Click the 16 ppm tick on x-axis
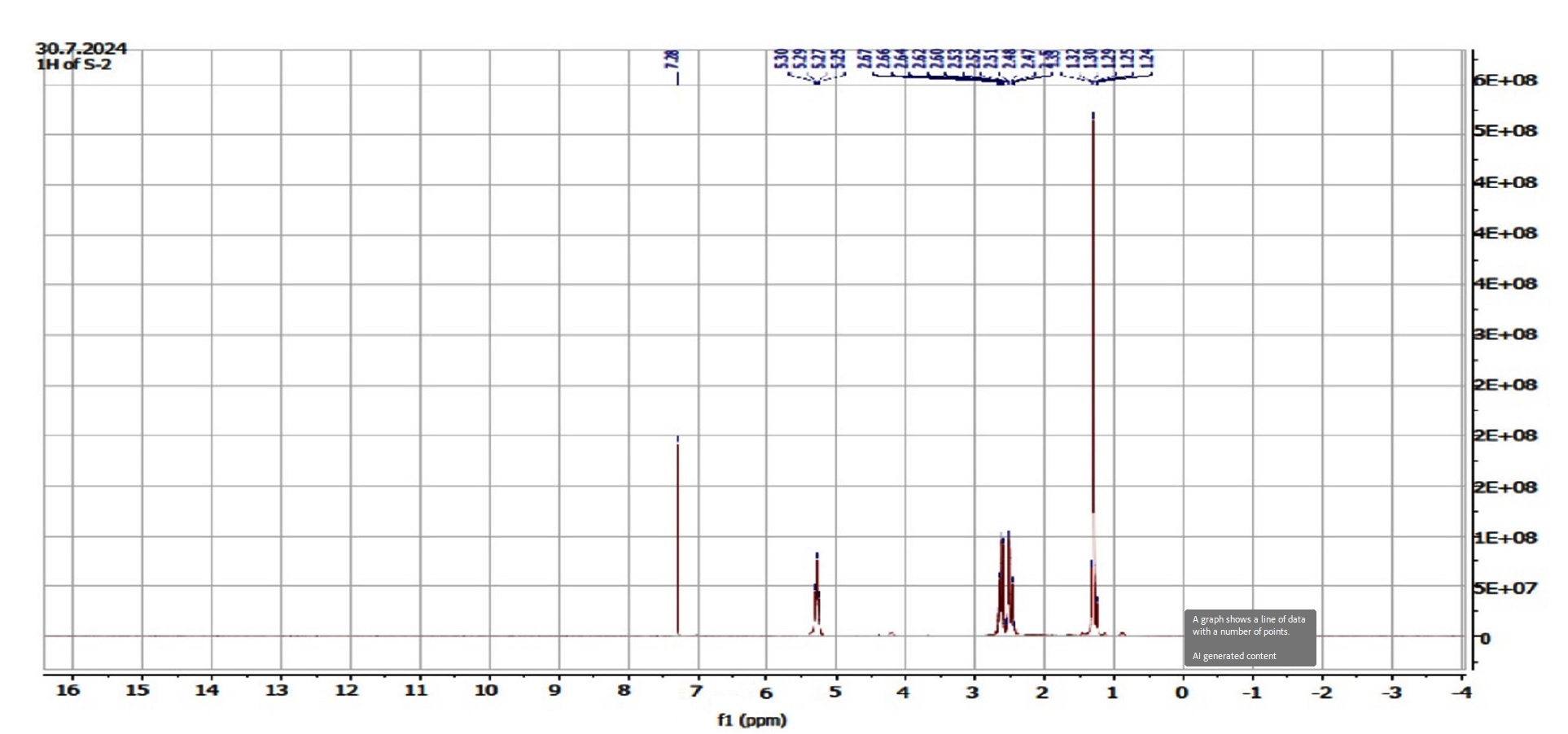 coord(68,691)
